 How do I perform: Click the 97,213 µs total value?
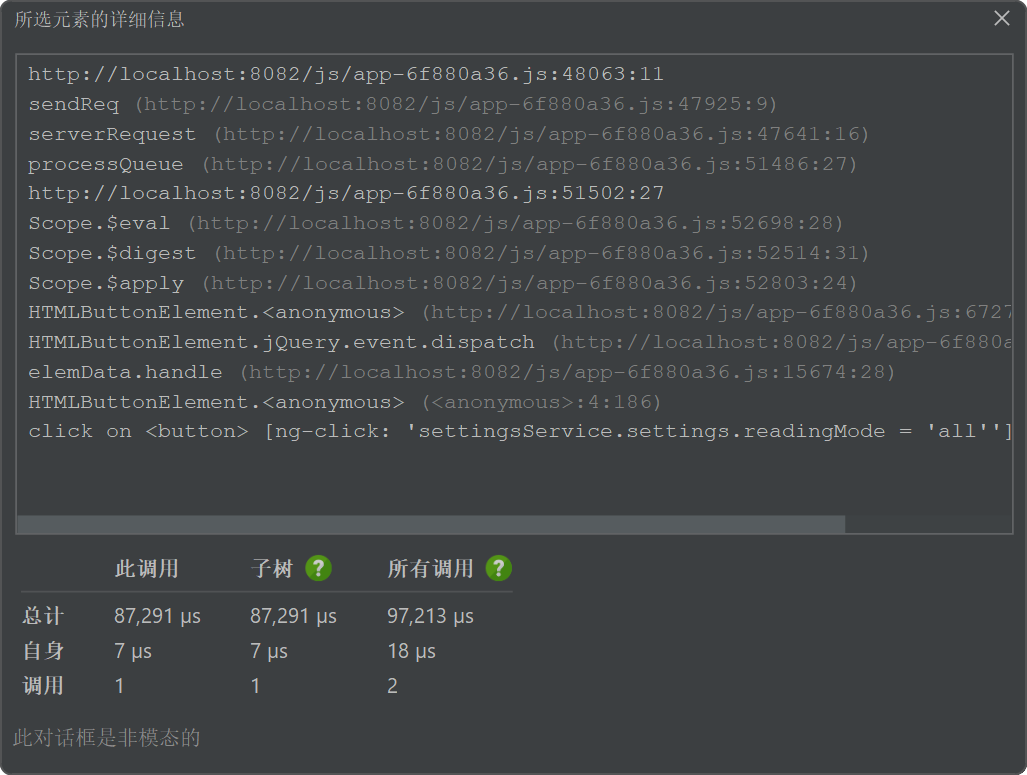[x=430, y=616]
